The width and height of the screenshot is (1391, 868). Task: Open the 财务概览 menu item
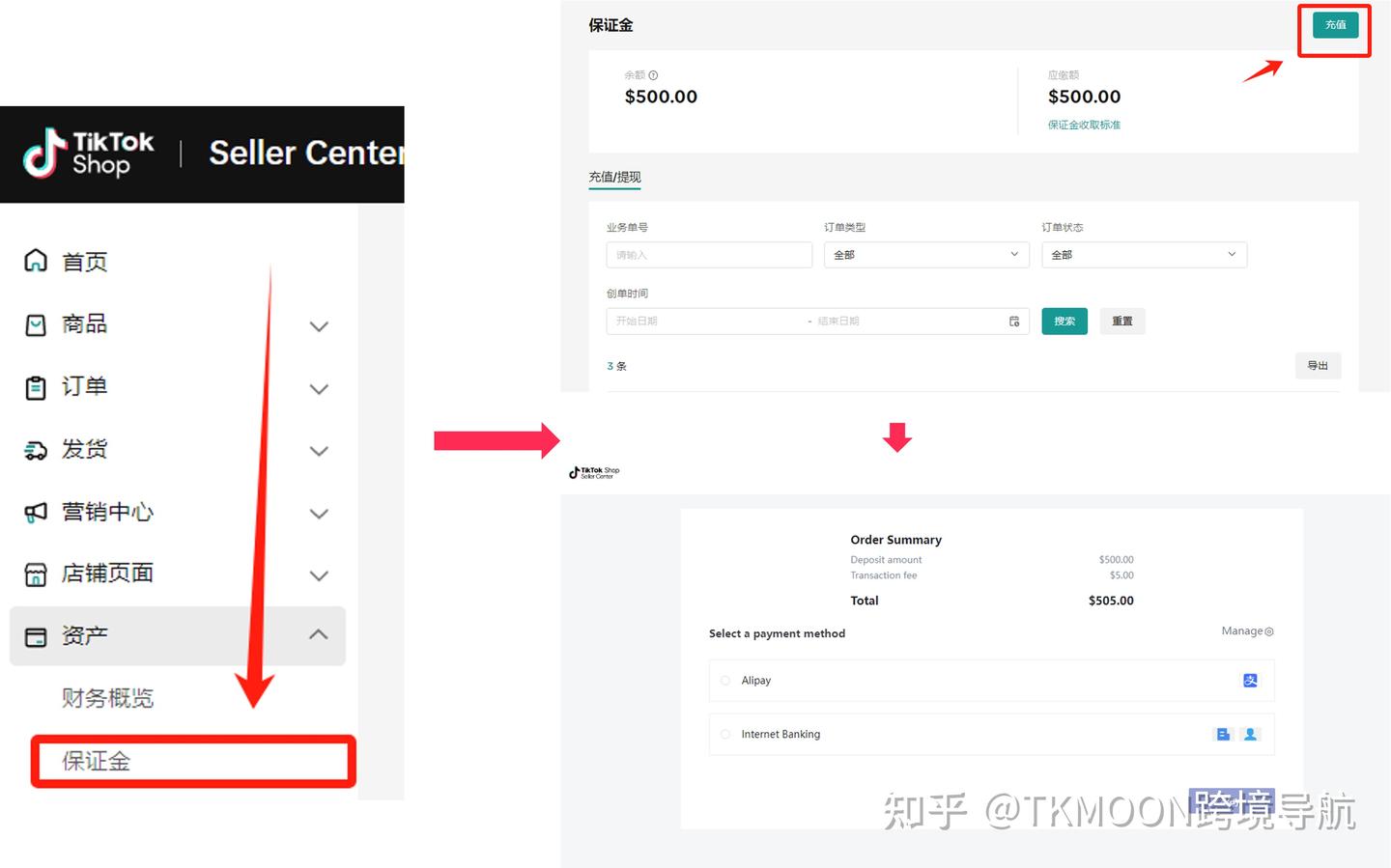pos(107,698)
